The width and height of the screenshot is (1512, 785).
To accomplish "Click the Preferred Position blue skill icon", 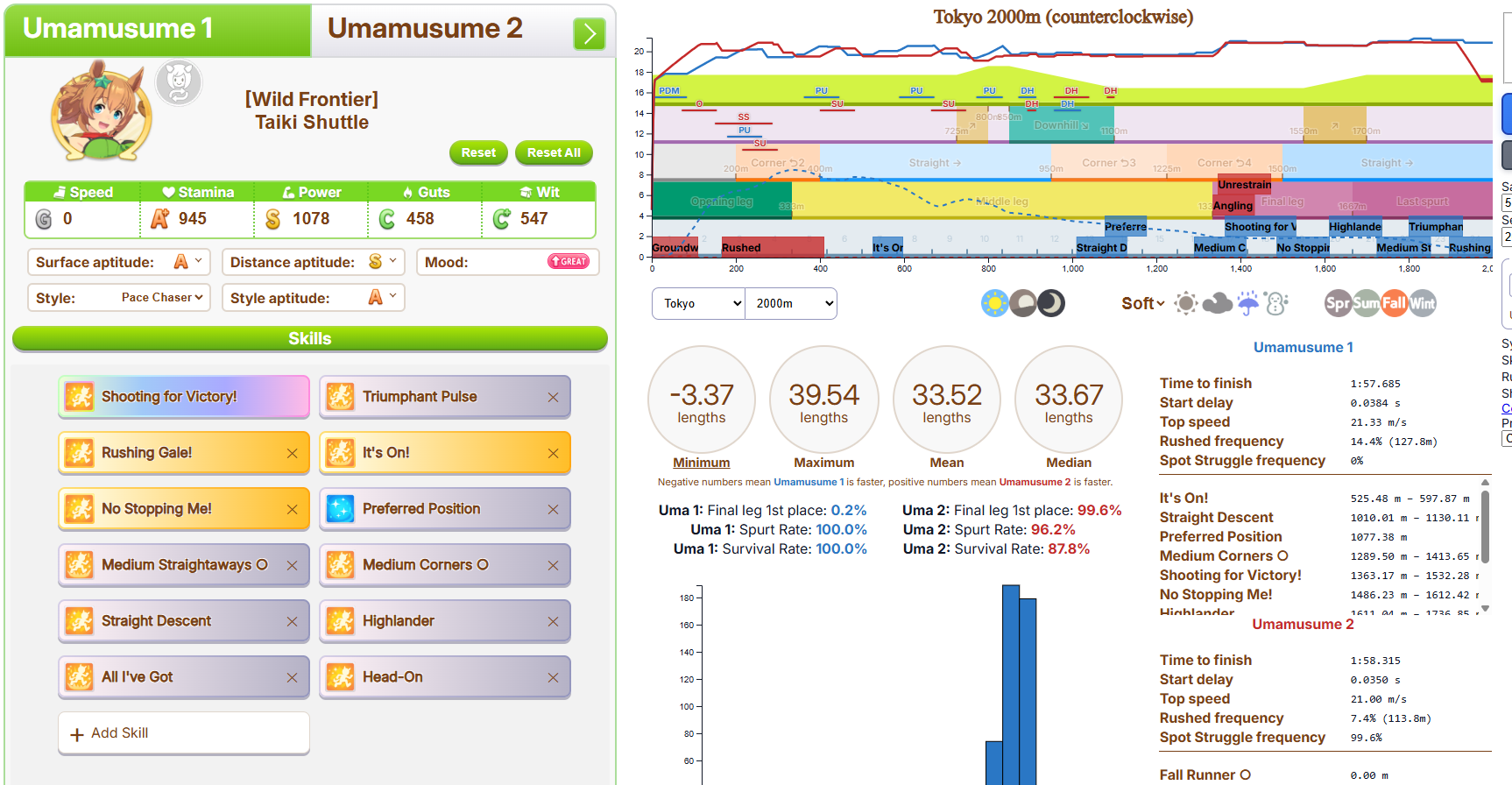I will 340,509.
